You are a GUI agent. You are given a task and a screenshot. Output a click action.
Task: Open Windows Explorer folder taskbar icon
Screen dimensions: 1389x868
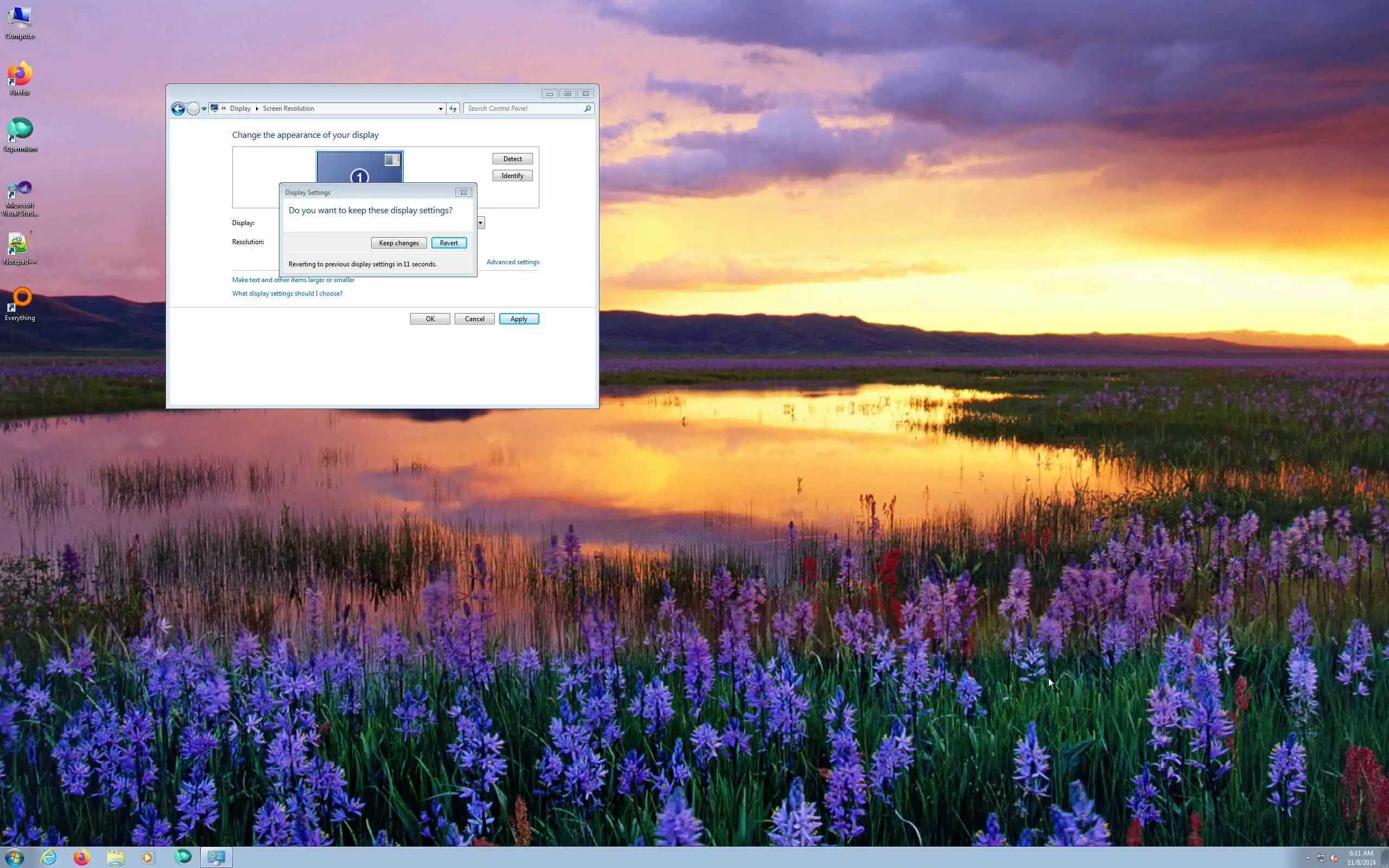coord(116,857)
